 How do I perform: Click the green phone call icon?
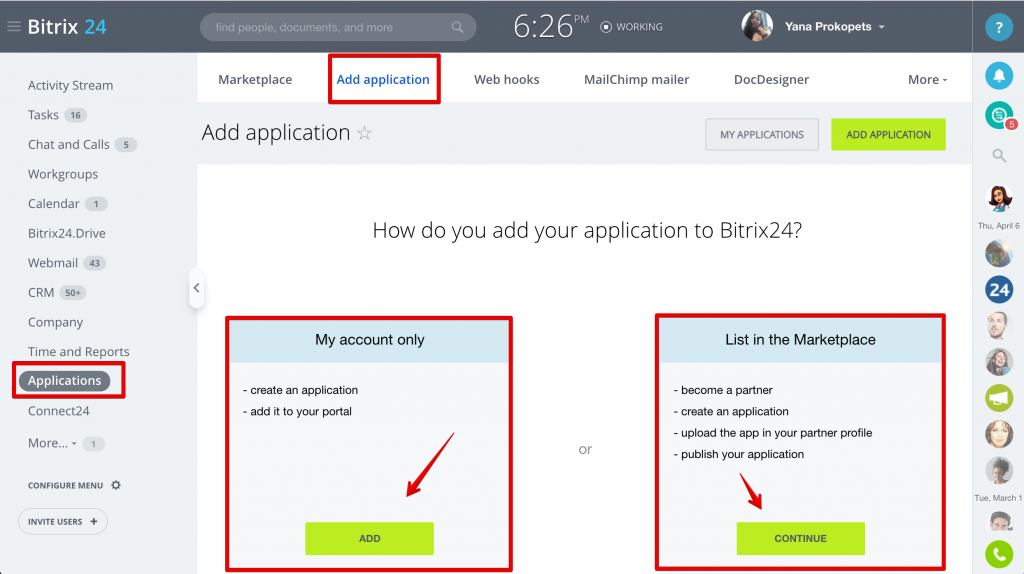pyautogui.click(x=999, y=554)
